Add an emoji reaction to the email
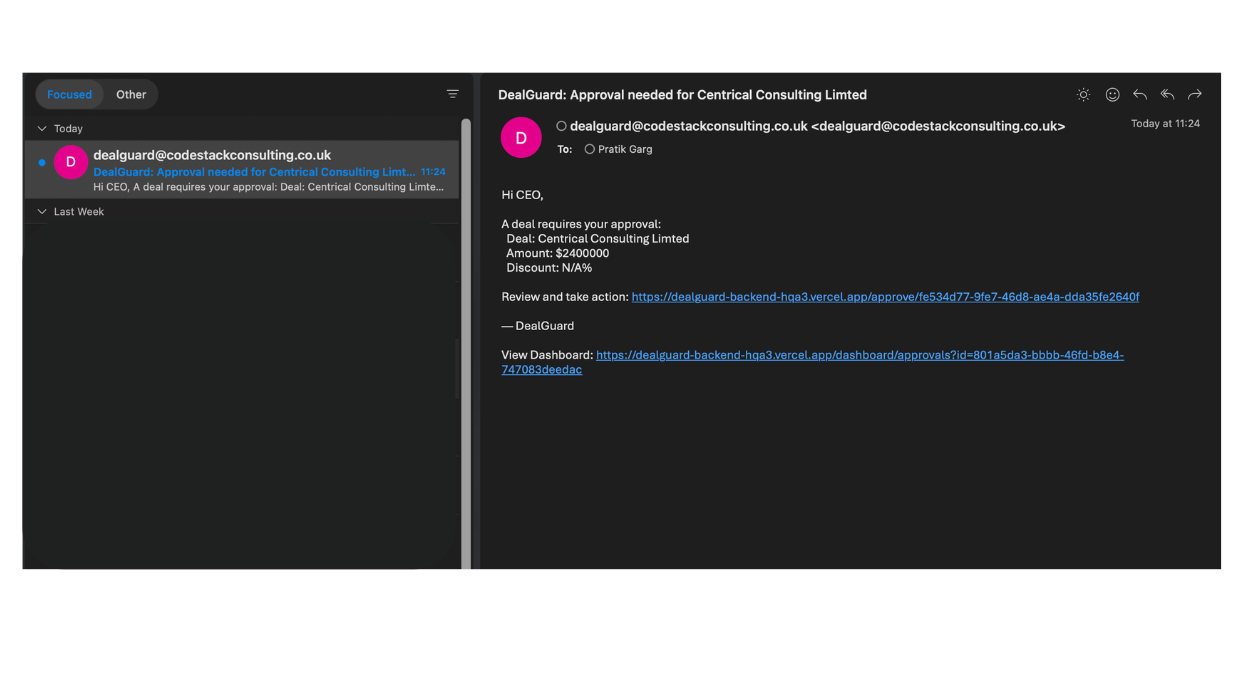This screenshot has width=1244, height=699. (x=1112, y=95)
